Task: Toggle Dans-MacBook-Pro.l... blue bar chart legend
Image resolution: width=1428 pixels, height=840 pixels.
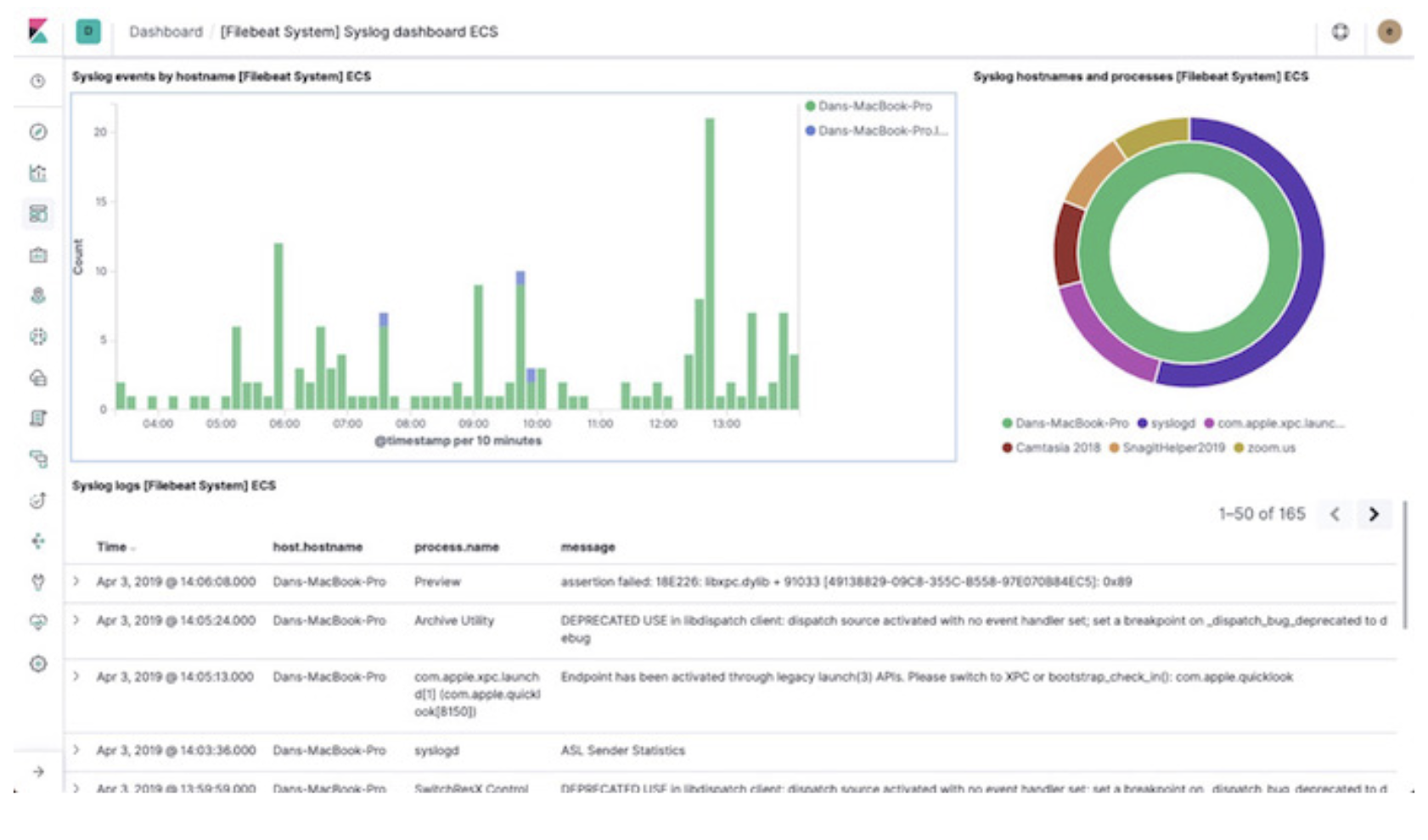Action: [x=876, y=131]
